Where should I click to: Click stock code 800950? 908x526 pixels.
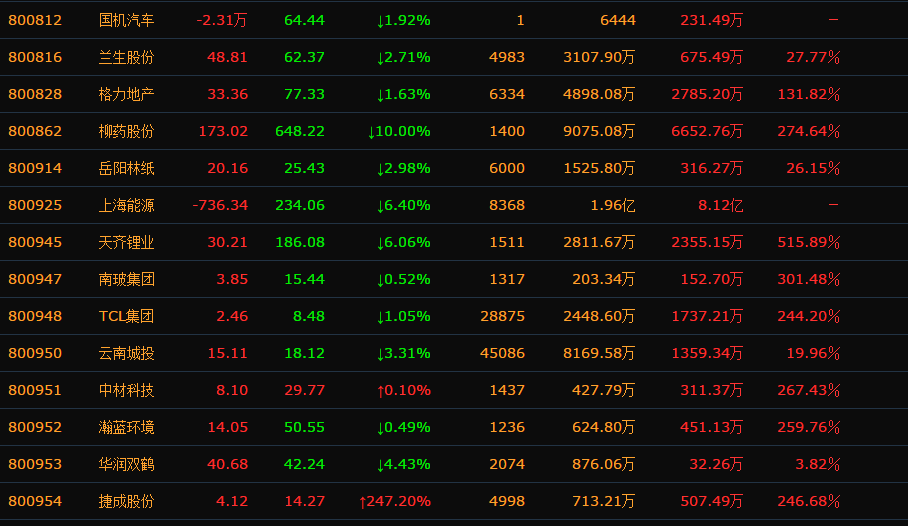(35, 353)
